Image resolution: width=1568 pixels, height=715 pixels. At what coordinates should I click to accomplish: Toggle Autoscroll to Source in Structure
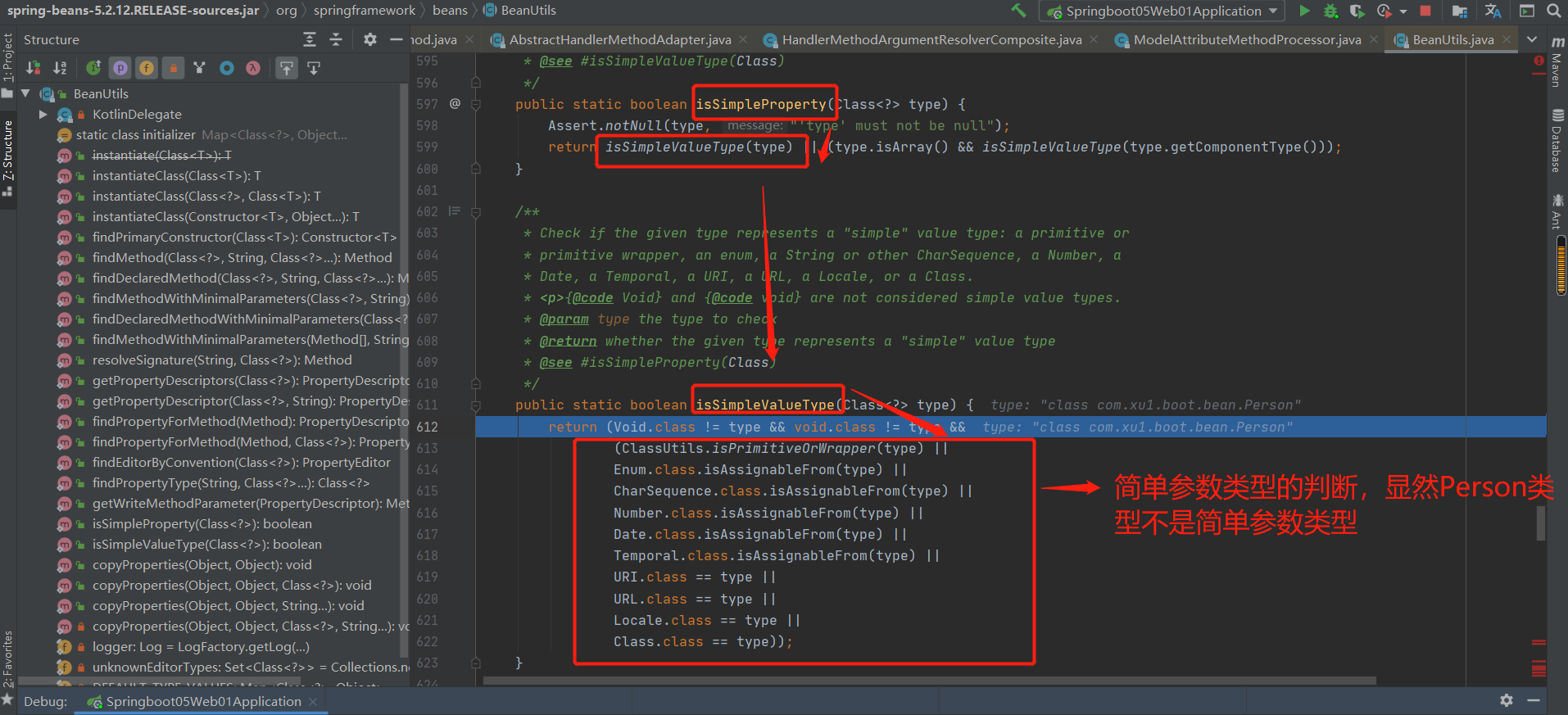tap(287, 68)
